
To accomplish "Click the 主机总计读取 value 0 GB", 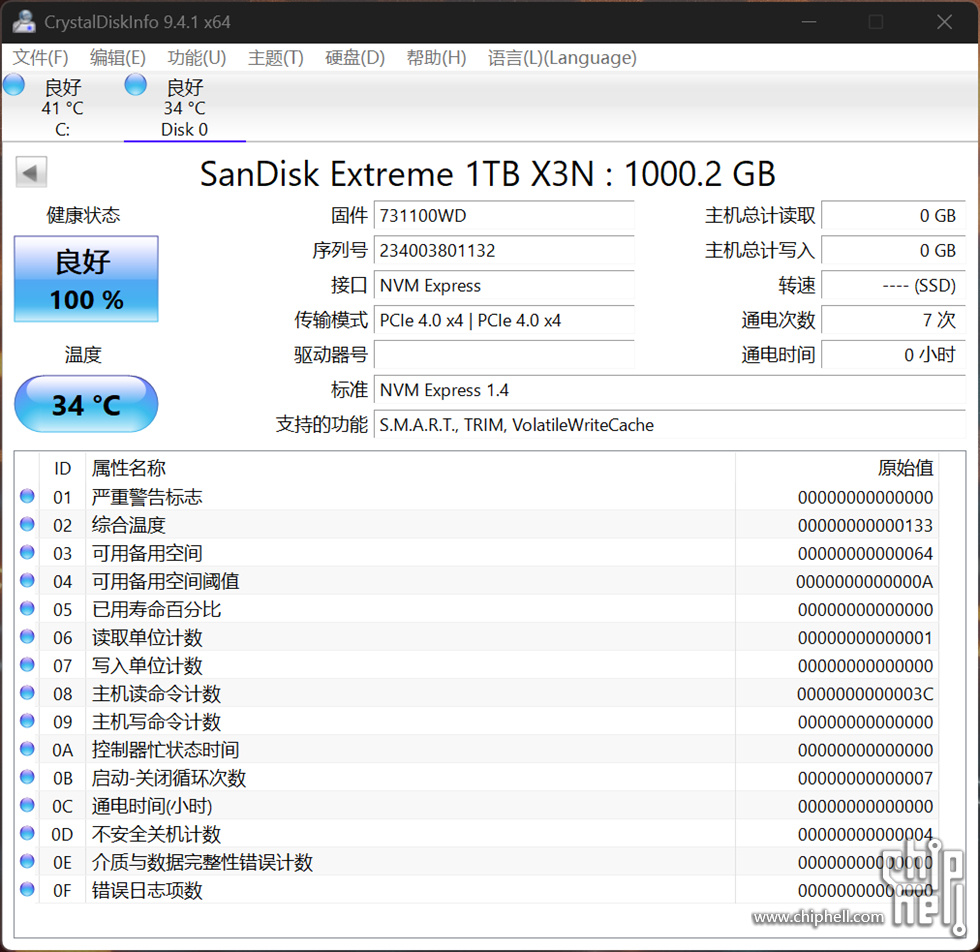I will click(893, 216).
